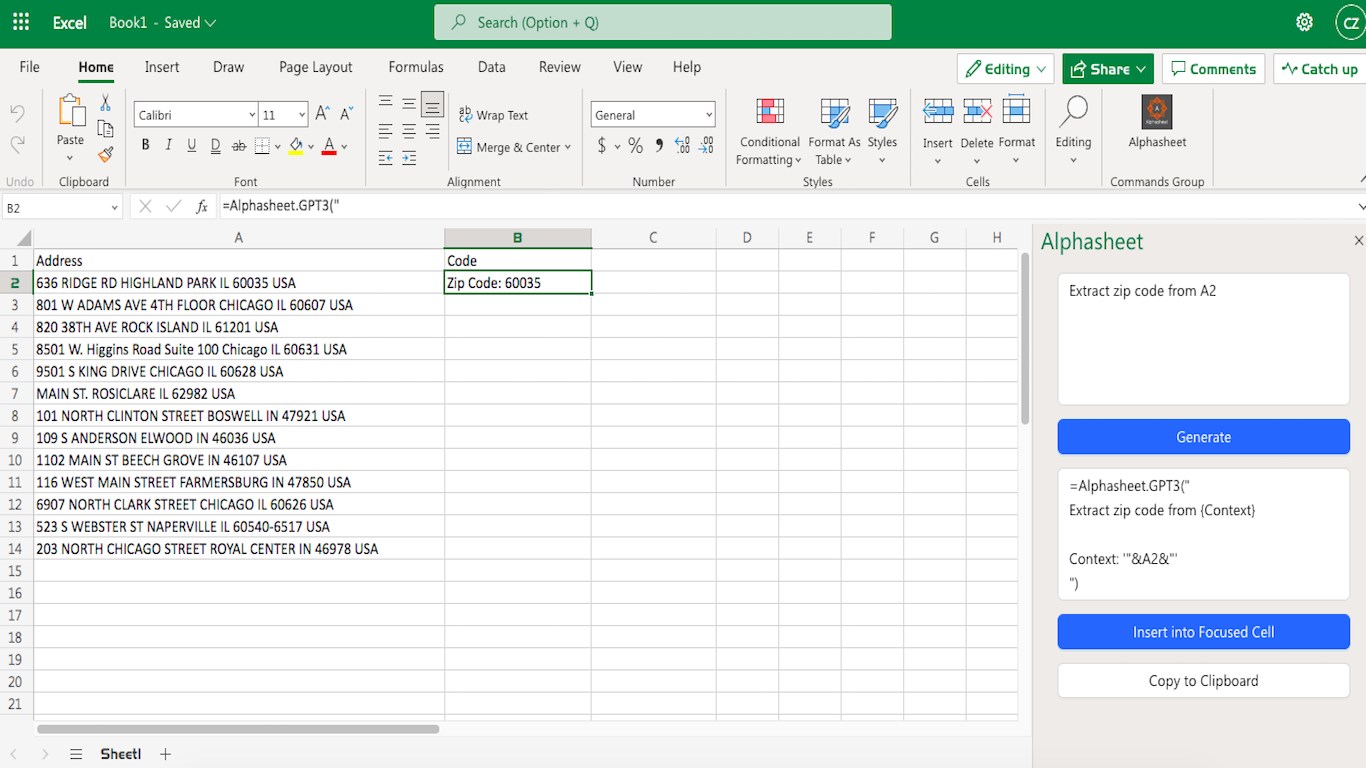Toggle underline formatting
Image resolution: width=1366 pixels, height=768 pixels.
(x=192, y=146)
